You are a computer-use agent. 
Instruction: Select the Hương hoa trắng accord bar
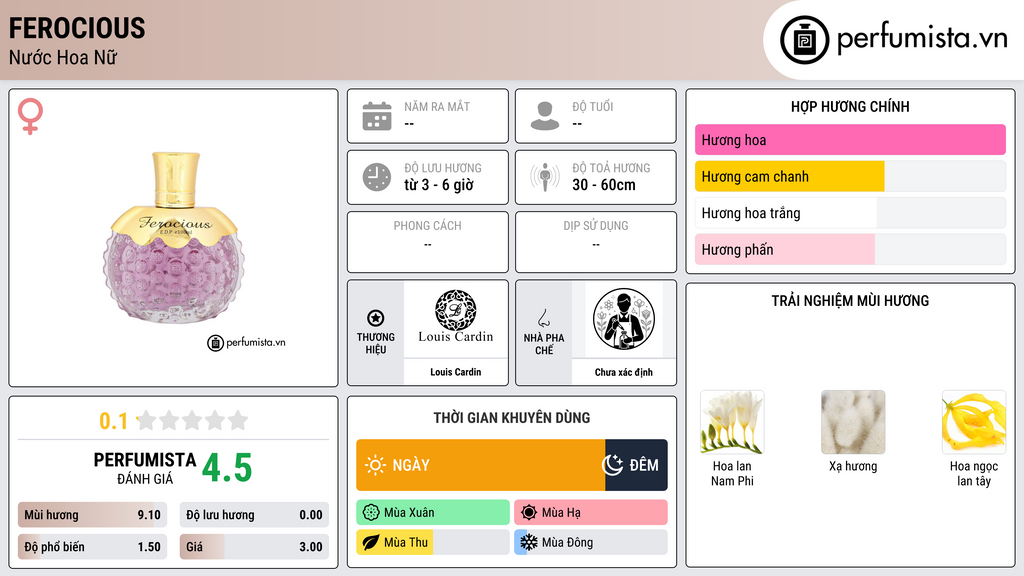[x=850, y=213]
